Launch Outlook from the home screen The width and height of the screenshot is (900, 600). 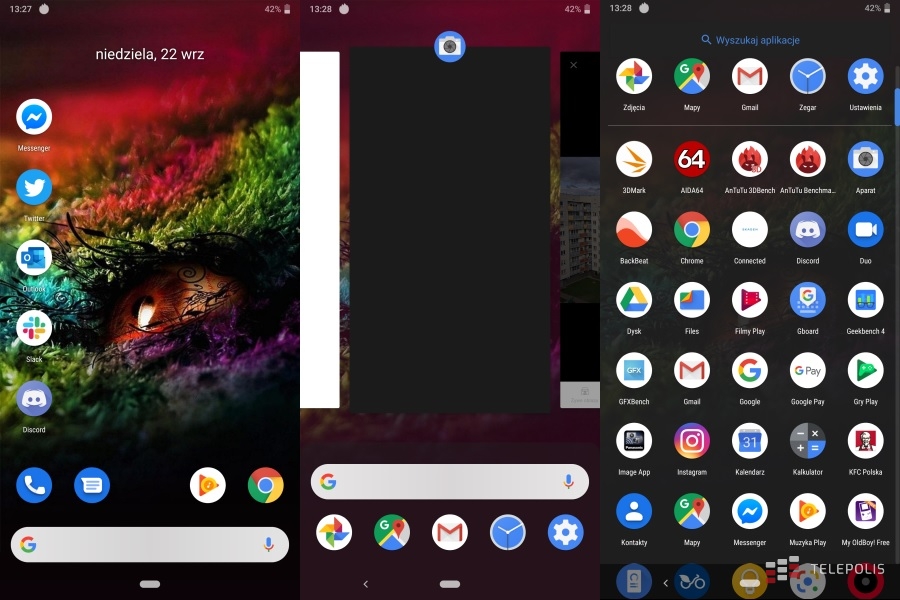pyautogui.click(x=34, y=258)
